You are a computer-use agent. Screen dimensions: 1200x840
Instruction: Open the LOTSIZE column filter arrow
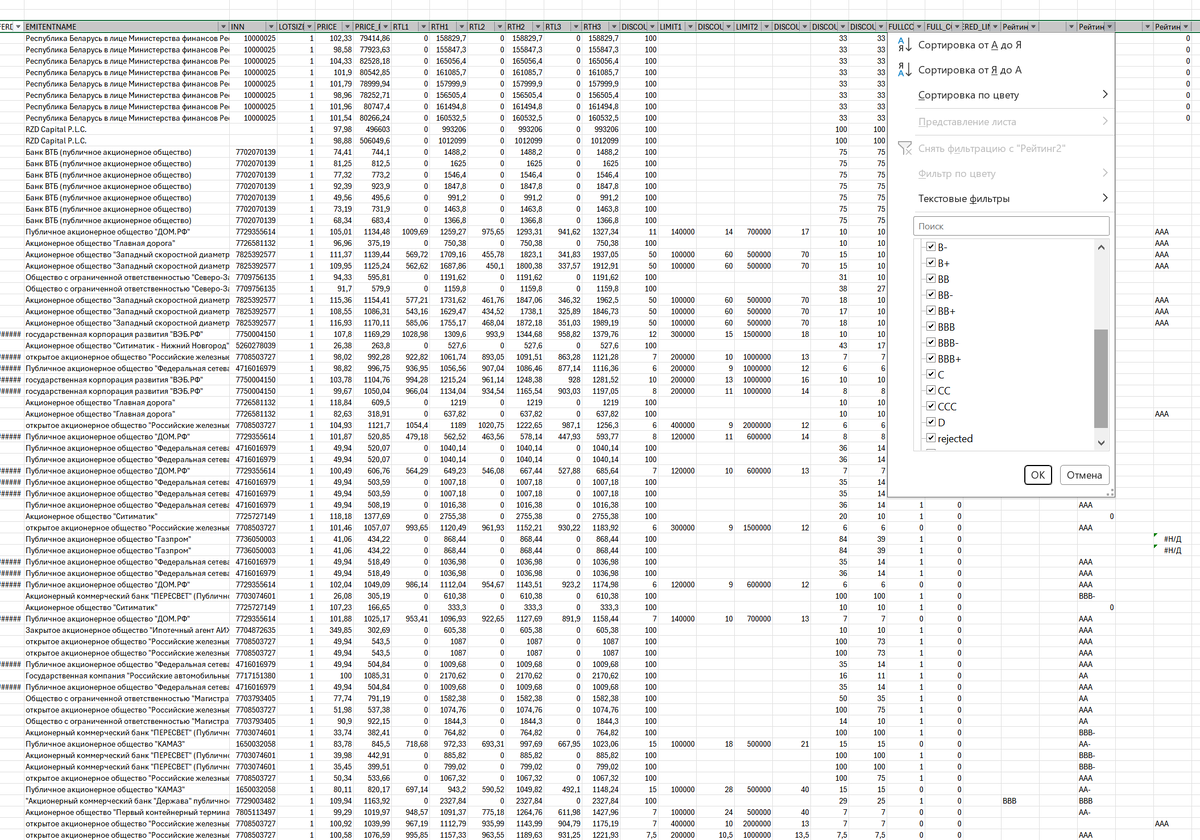(308, 25)
